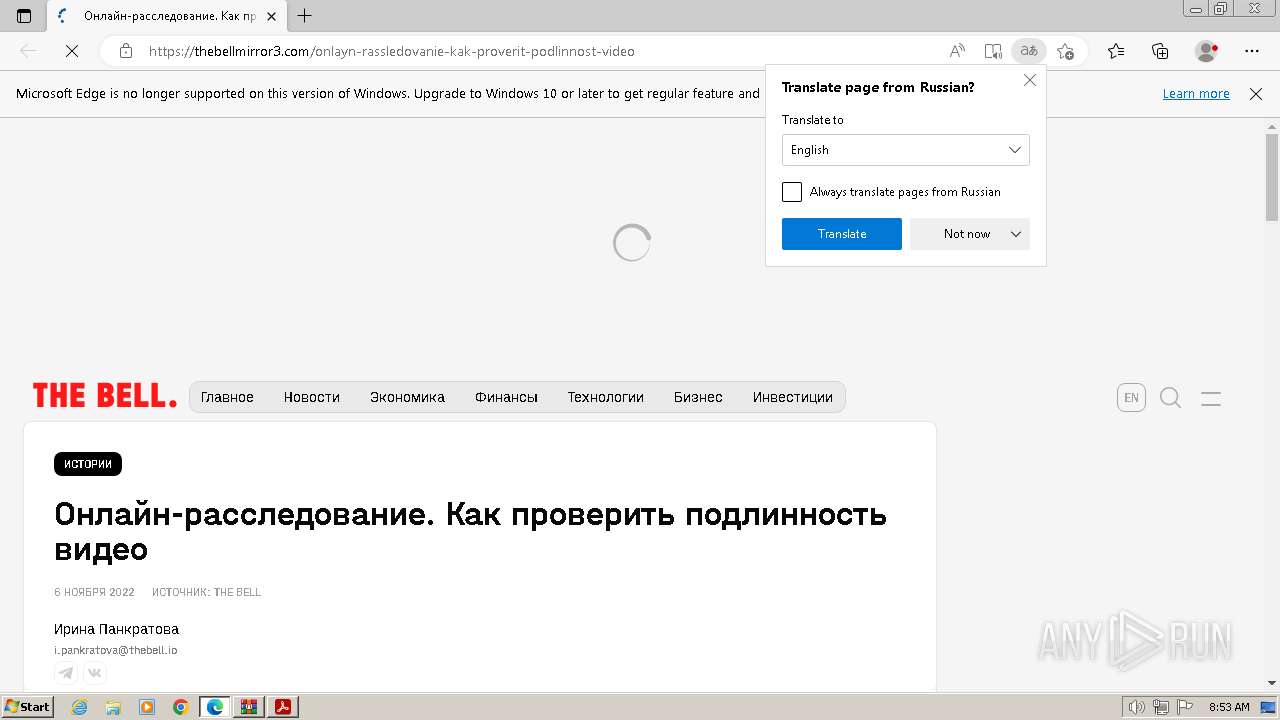Open WinRAR from taskbar
The image size is (1280, 720).
coord(249,707)
